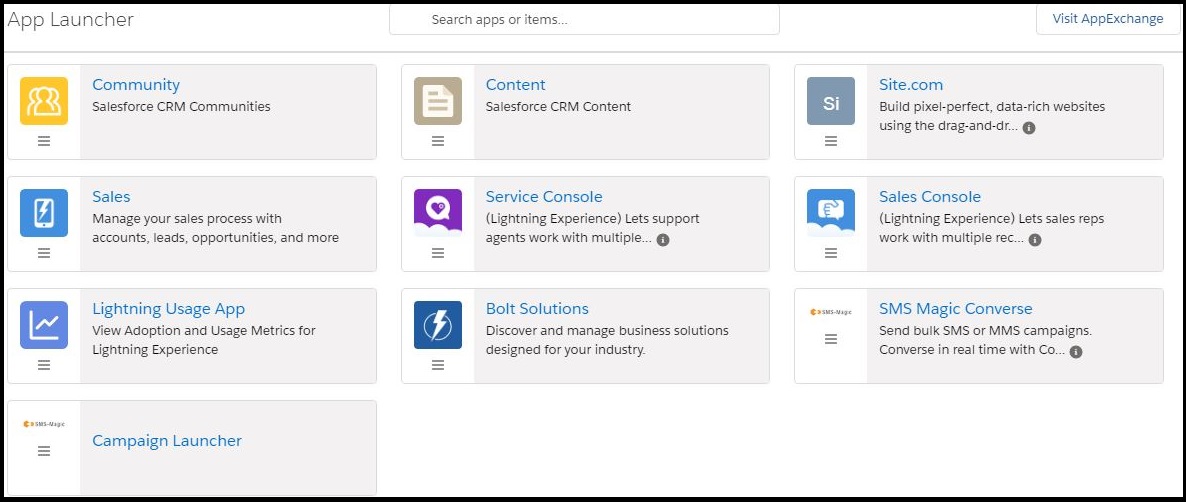Screen dimensions: 1186x502
Task: Click the drag handle on Sales tile
Action: 44,253
